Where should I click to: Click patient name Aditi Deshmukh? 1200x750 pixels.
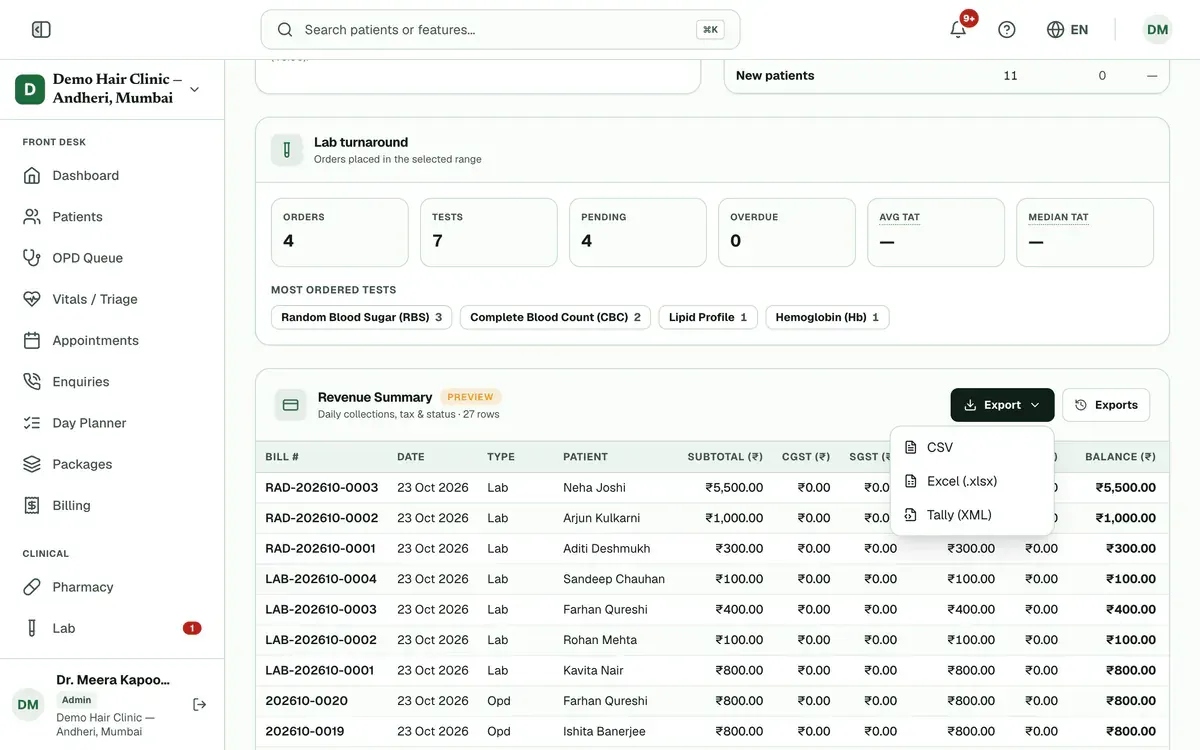tap(607, 549)
